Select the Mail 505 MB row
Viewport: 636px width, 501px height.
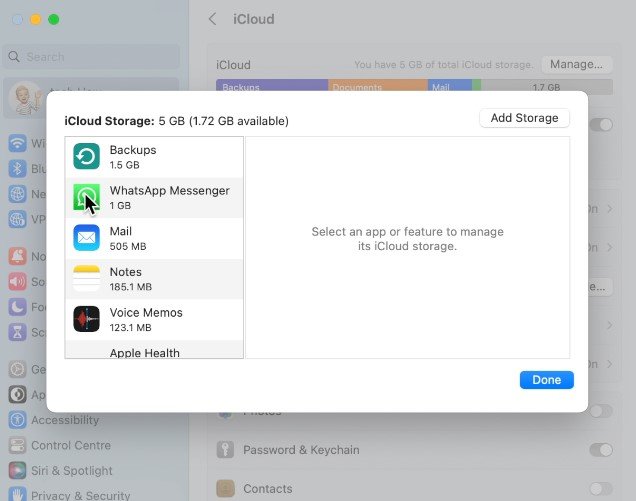(x=154, y=238)
